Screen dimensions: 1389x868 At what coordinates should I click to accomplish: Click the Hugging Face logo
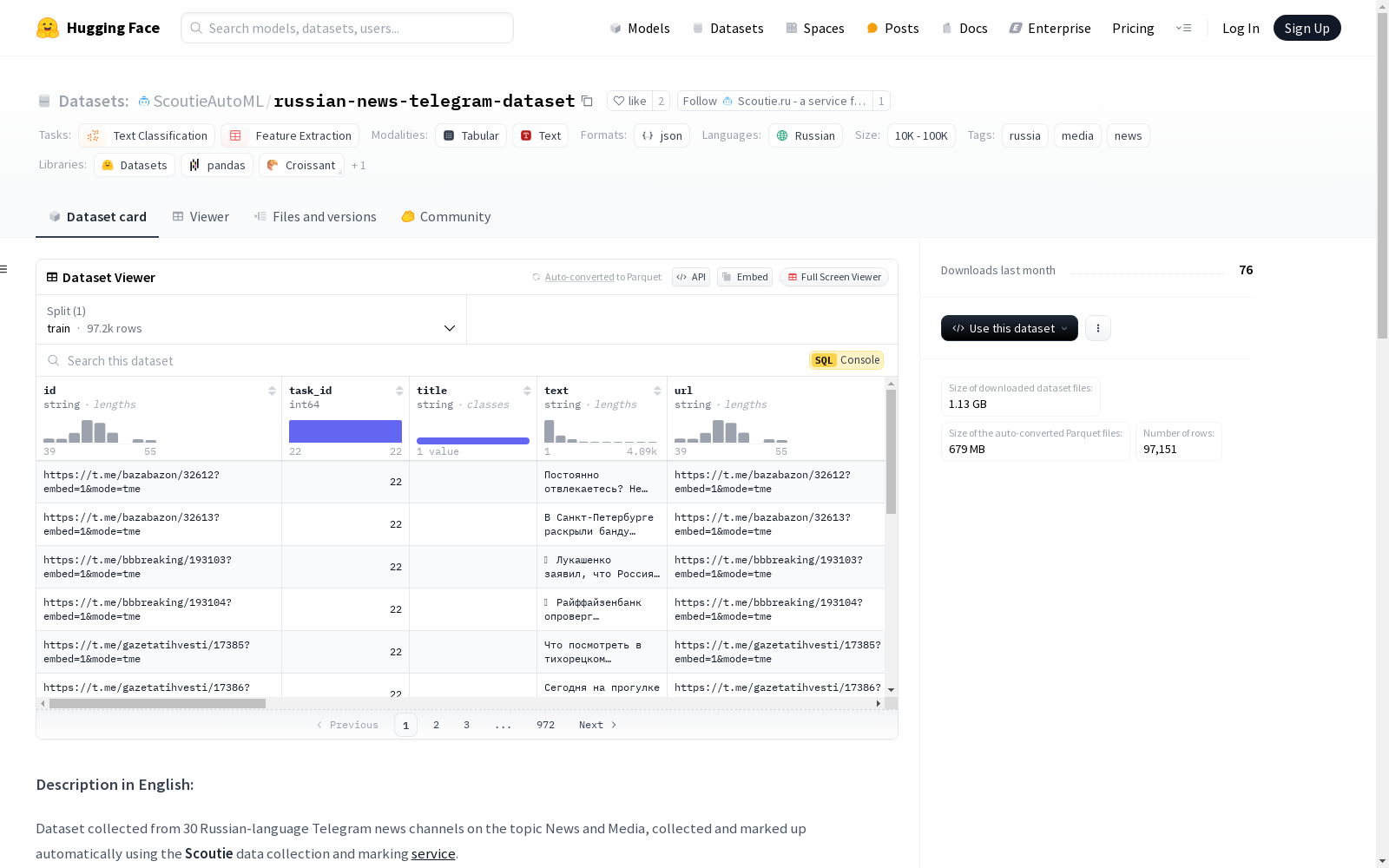(x=97, y=28)
